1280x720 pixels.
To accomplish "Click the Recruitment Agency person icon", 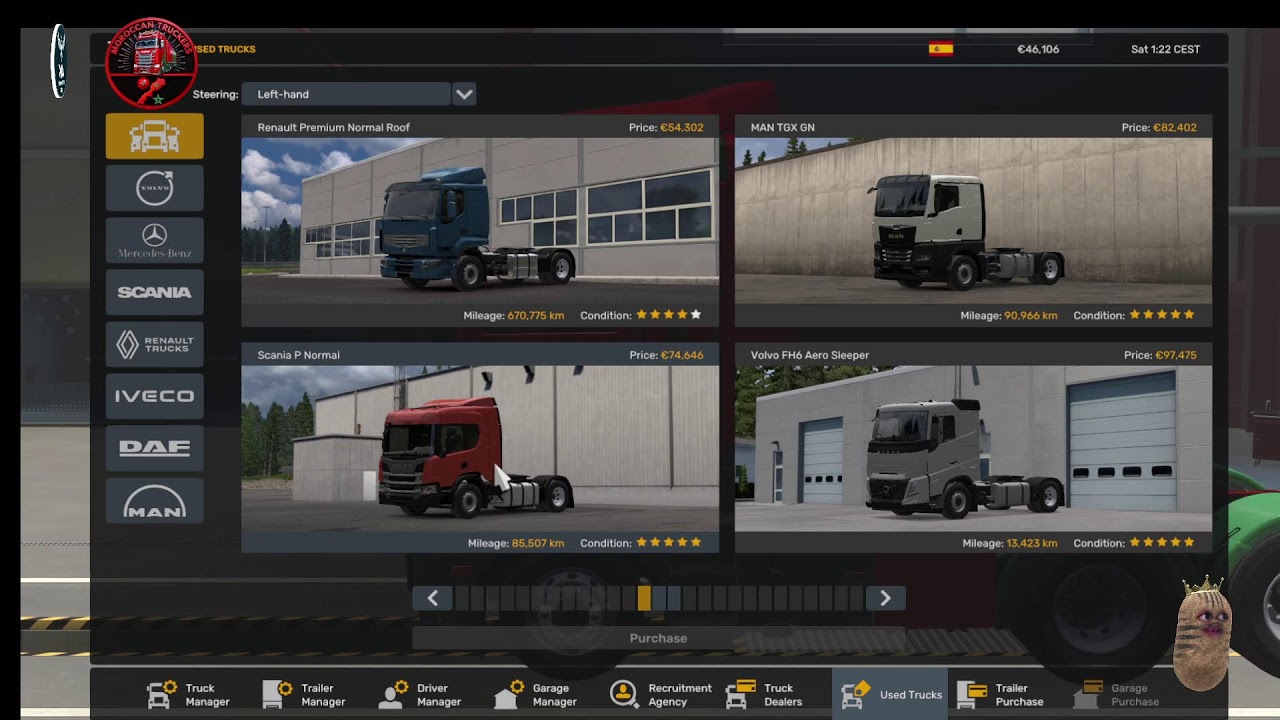I will tap(623, 694).
